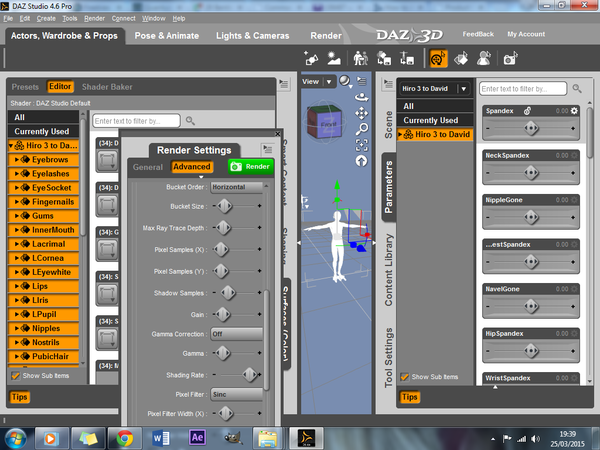Expand Hiro 3 to David in Parameters
The image size is (600, 450).
click(400, 135)
